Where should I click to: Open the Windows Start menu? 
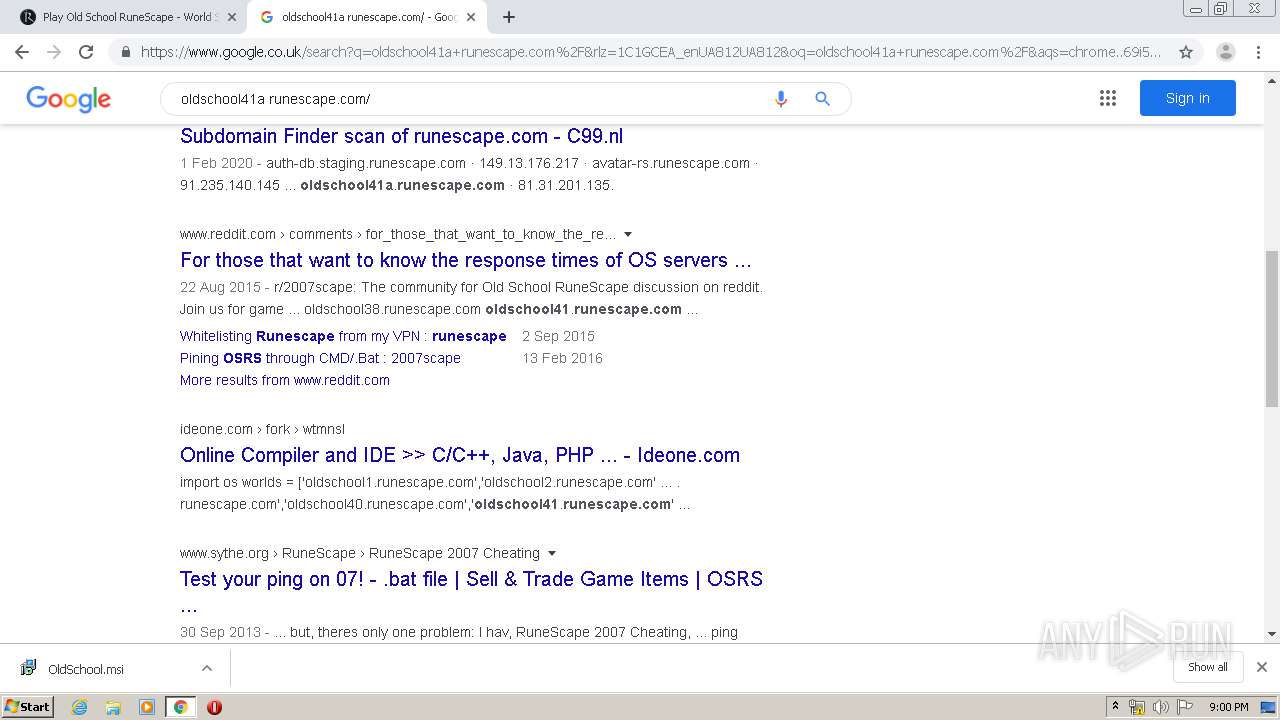tap(28, 707)
